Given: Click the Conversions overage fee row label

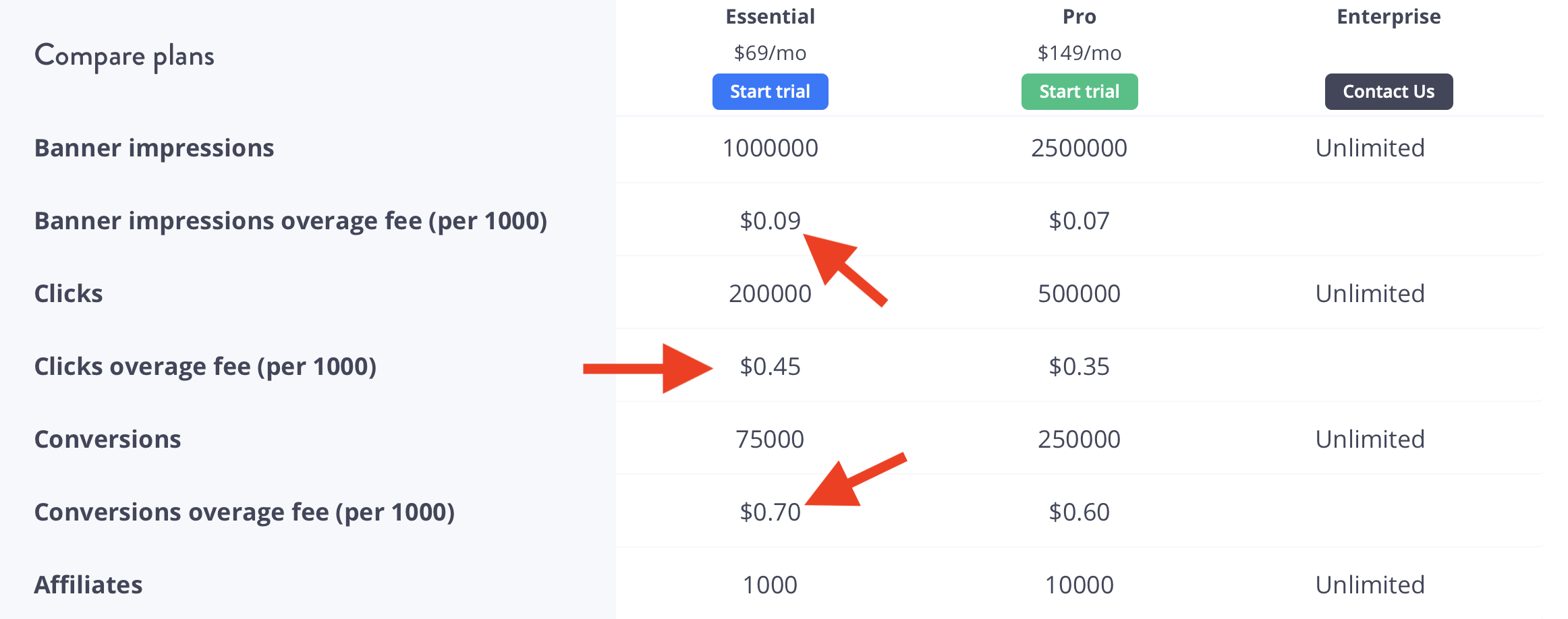Looking at the screenshot, I should coord(245,512).
